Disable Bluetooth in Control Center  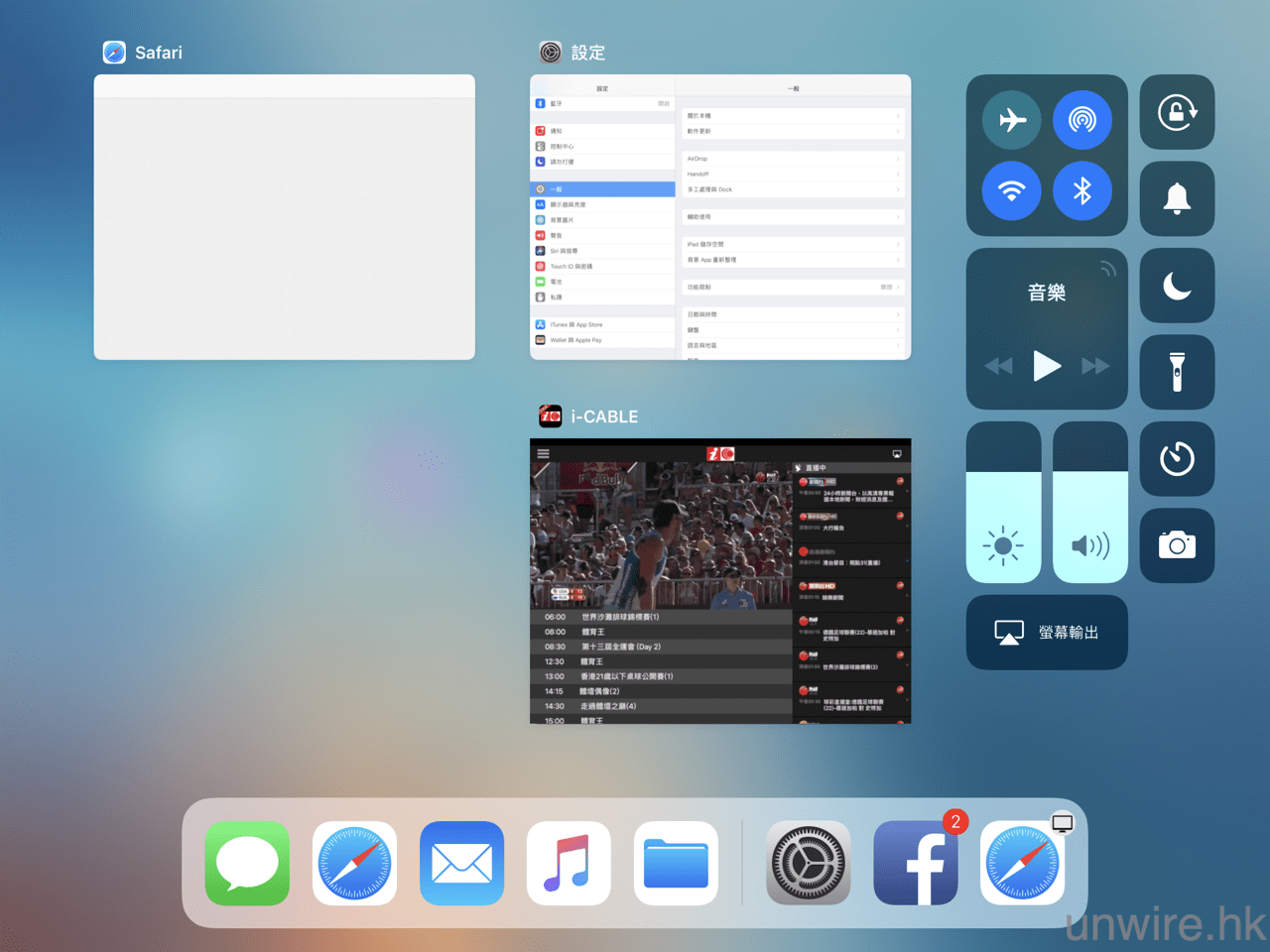(1081, 190)
